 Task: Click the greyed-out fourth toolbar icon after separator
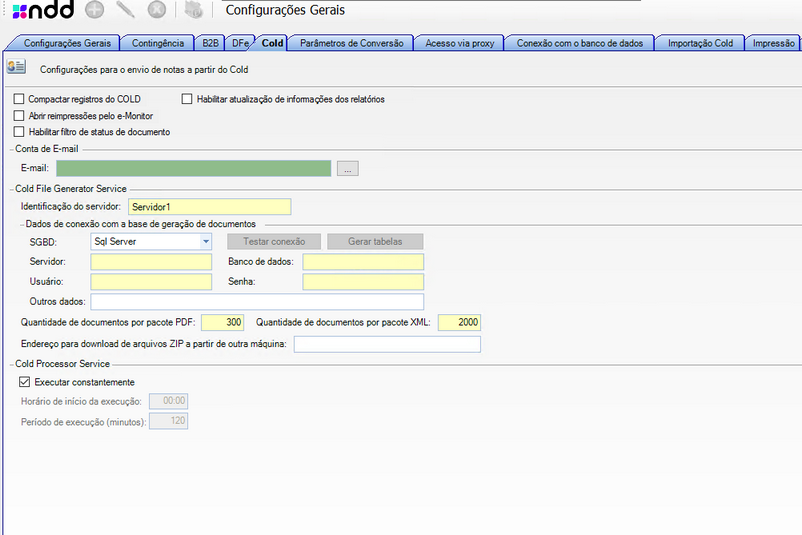(x=194, y=11)
